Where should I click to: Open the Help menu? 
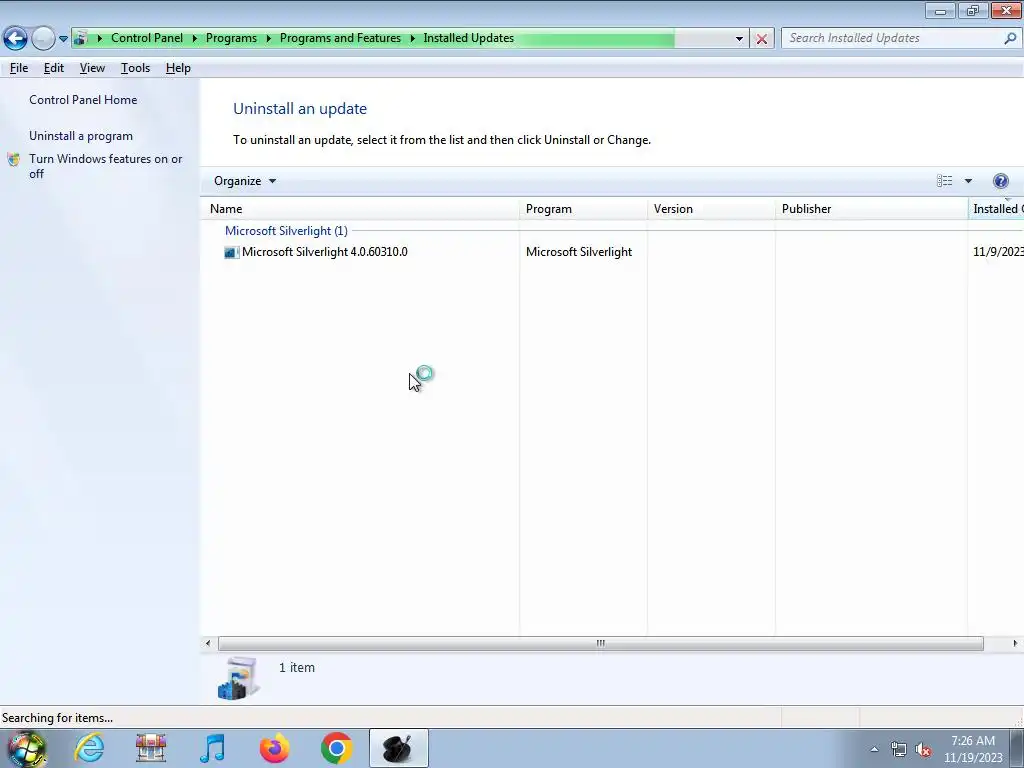coord(178,68)
